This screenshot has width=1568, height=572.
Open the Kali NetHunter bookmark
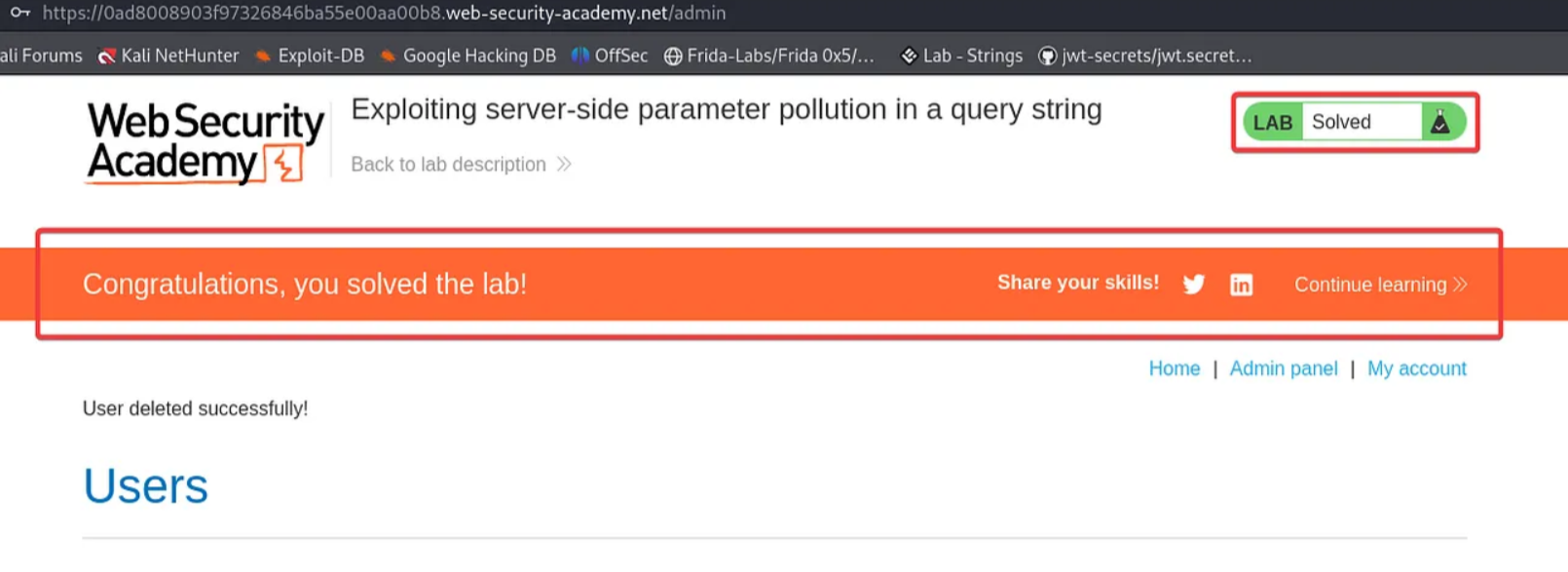tap(168, 56)
